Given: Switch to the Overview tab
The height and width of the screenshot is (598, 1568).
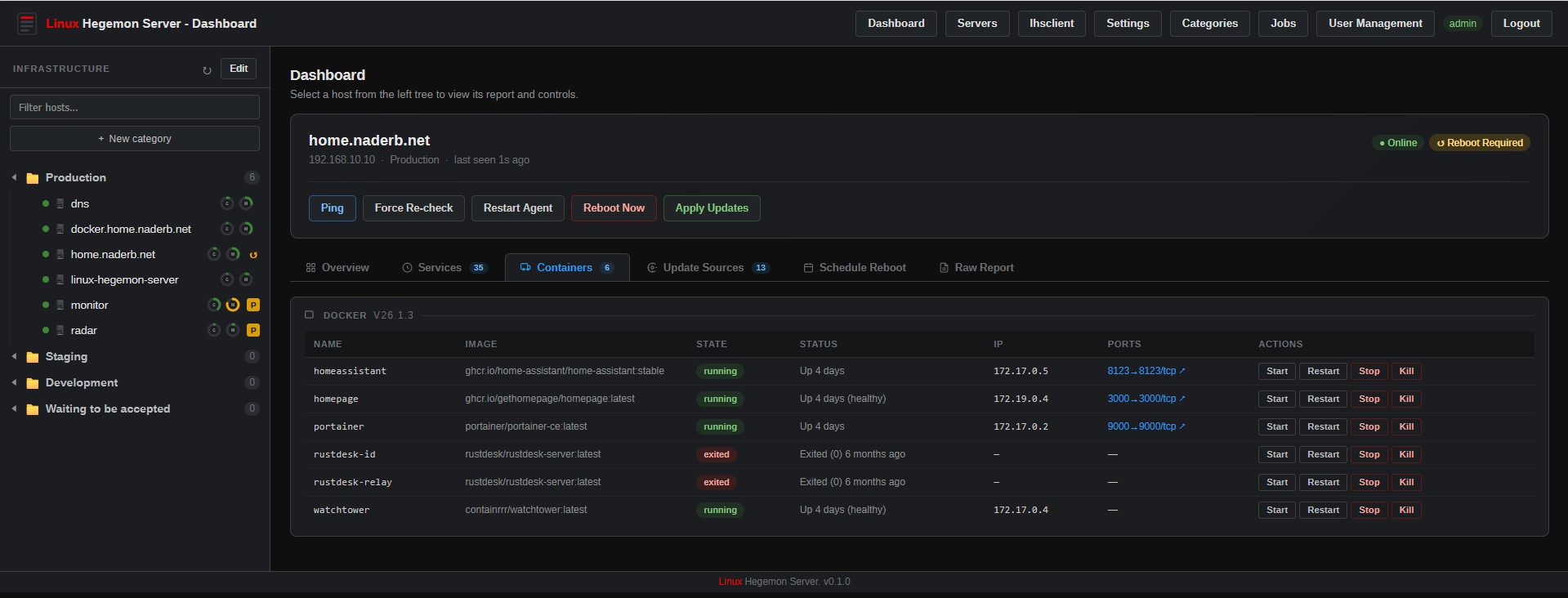Looking at the screenshot, I should (x=337, y=267).
